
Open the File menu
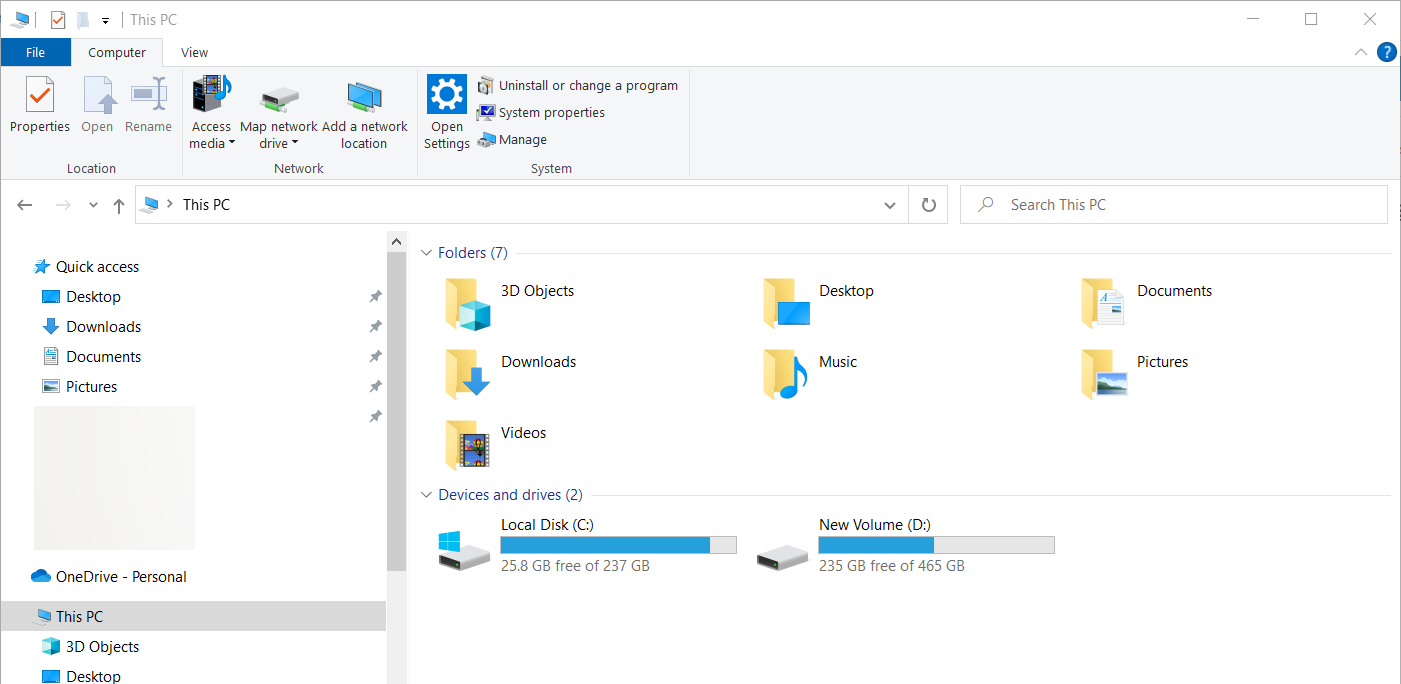(35, 52)
